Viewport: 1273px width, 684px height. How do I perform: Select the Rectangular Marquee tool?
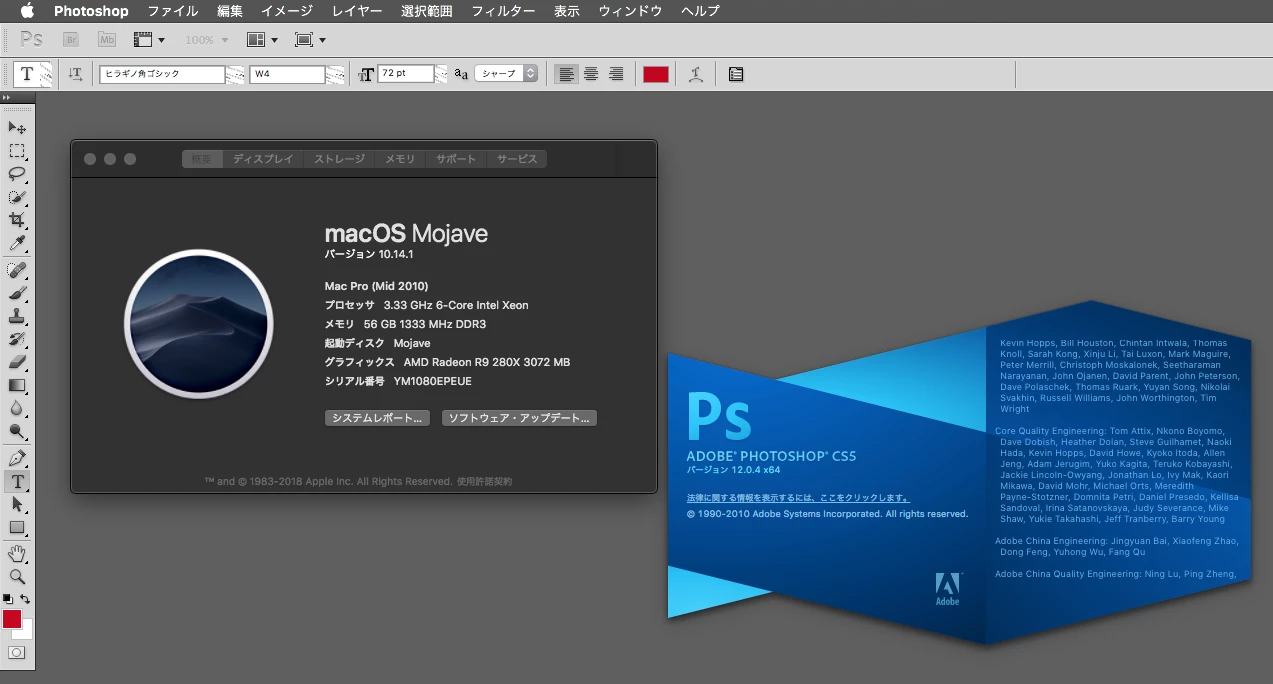17,152
